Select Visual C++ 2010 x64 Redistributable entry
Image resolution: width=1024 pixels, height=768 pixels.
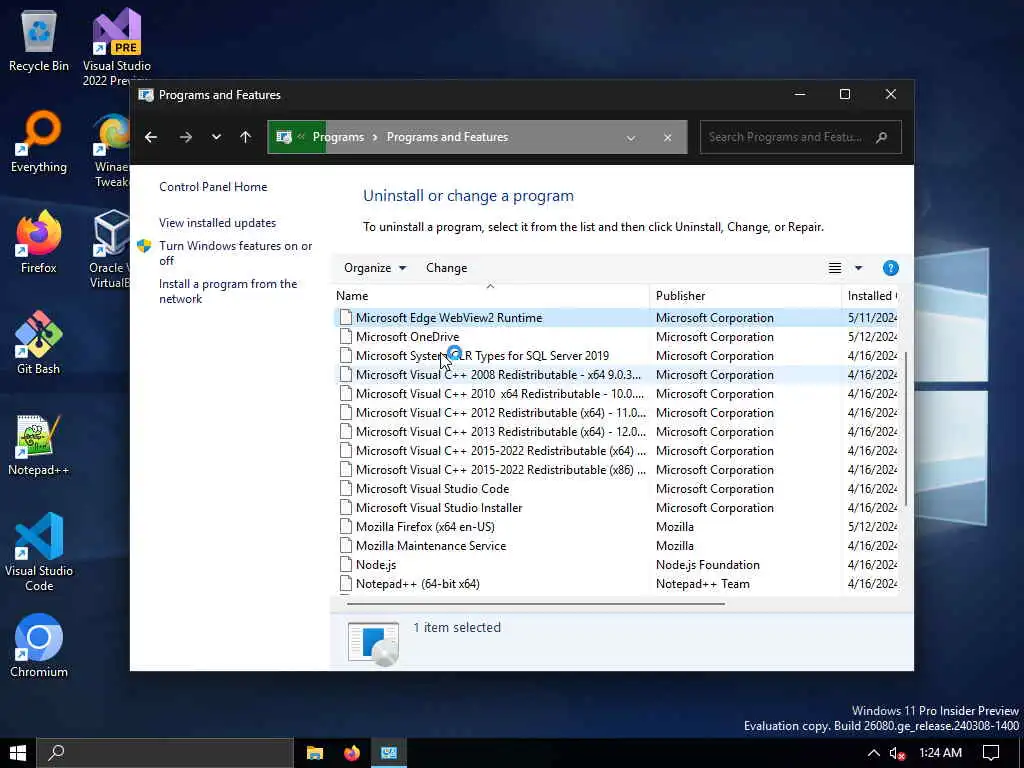point(616,394)
